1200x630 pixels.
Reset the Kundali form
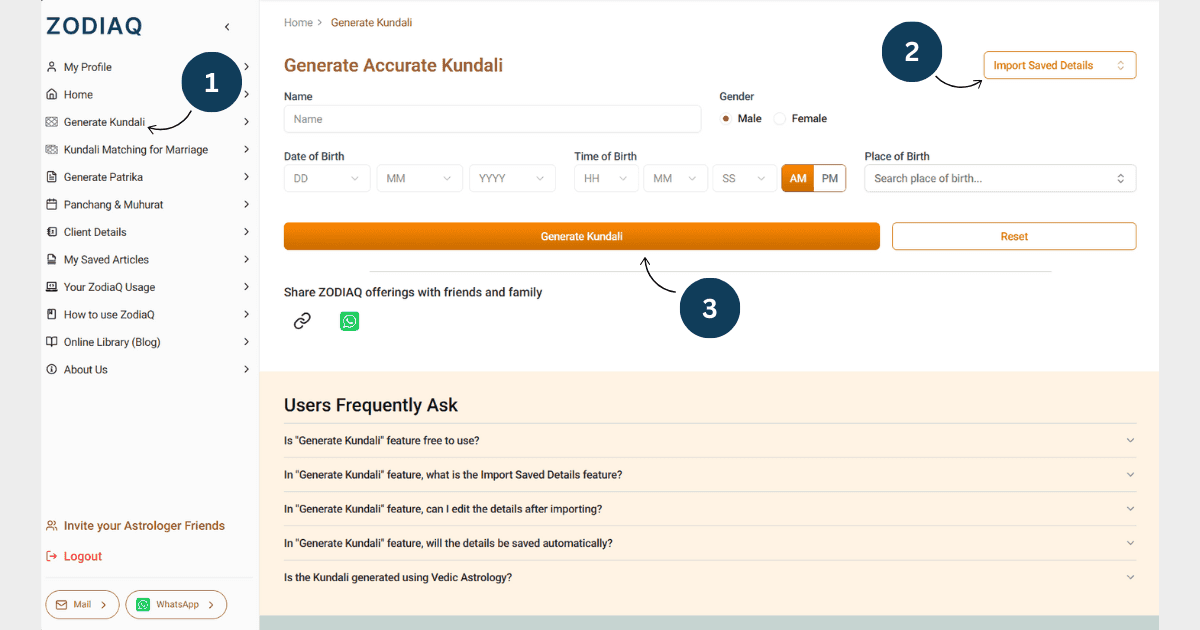(1013, 236)
